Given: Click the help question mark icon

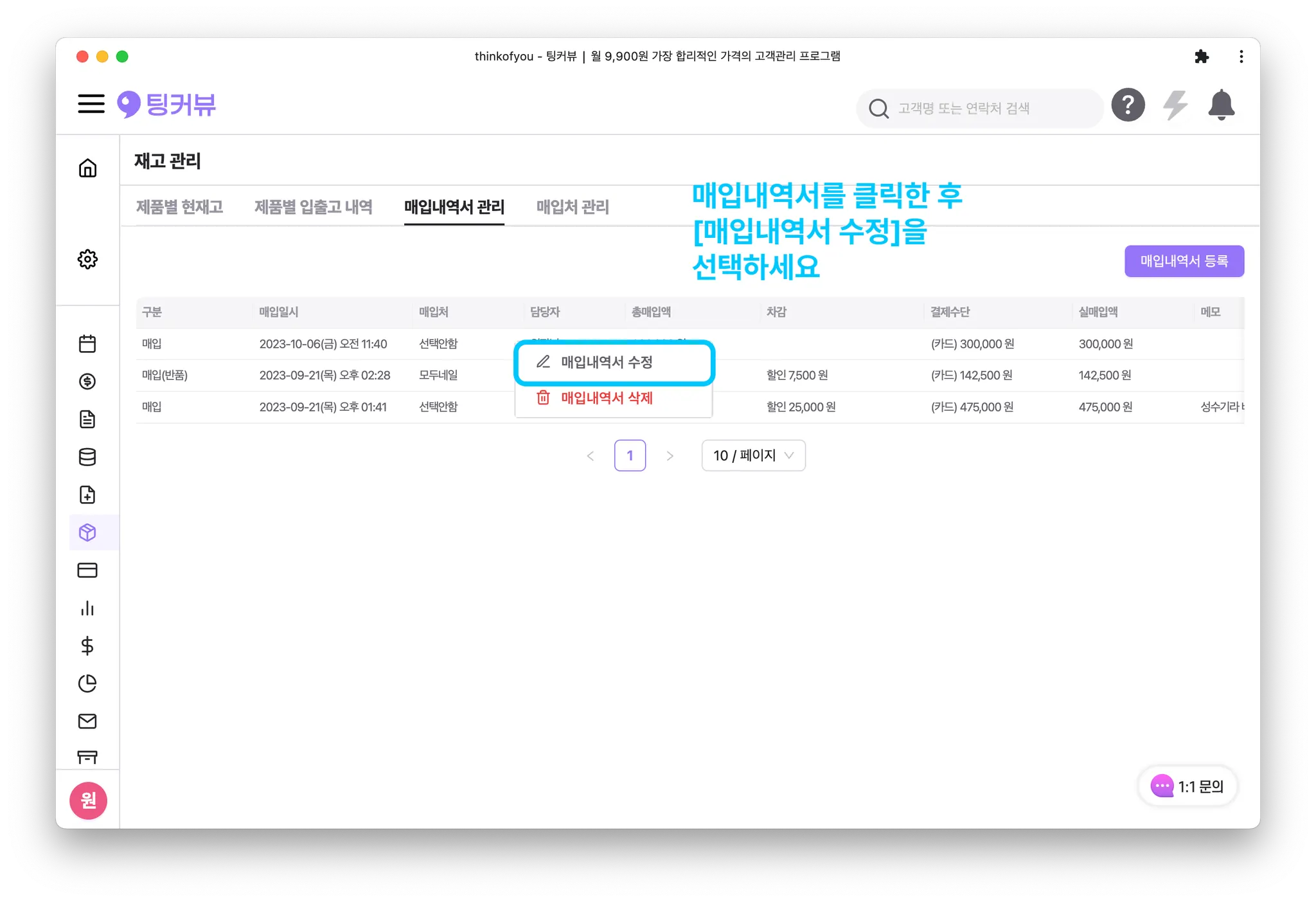Looking at the screenshot, I should coord(1128,105).
